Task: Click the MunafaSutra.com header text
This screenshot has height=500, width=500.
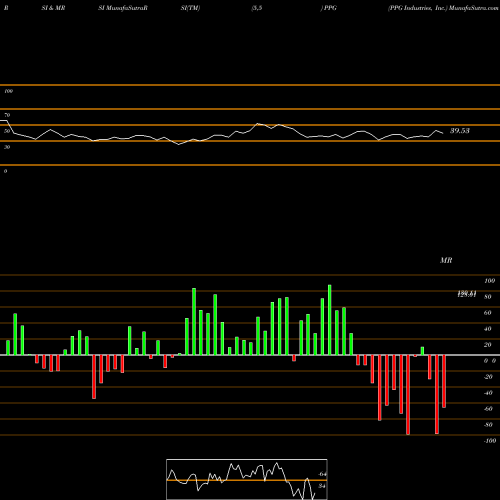Action: point(473,8)
